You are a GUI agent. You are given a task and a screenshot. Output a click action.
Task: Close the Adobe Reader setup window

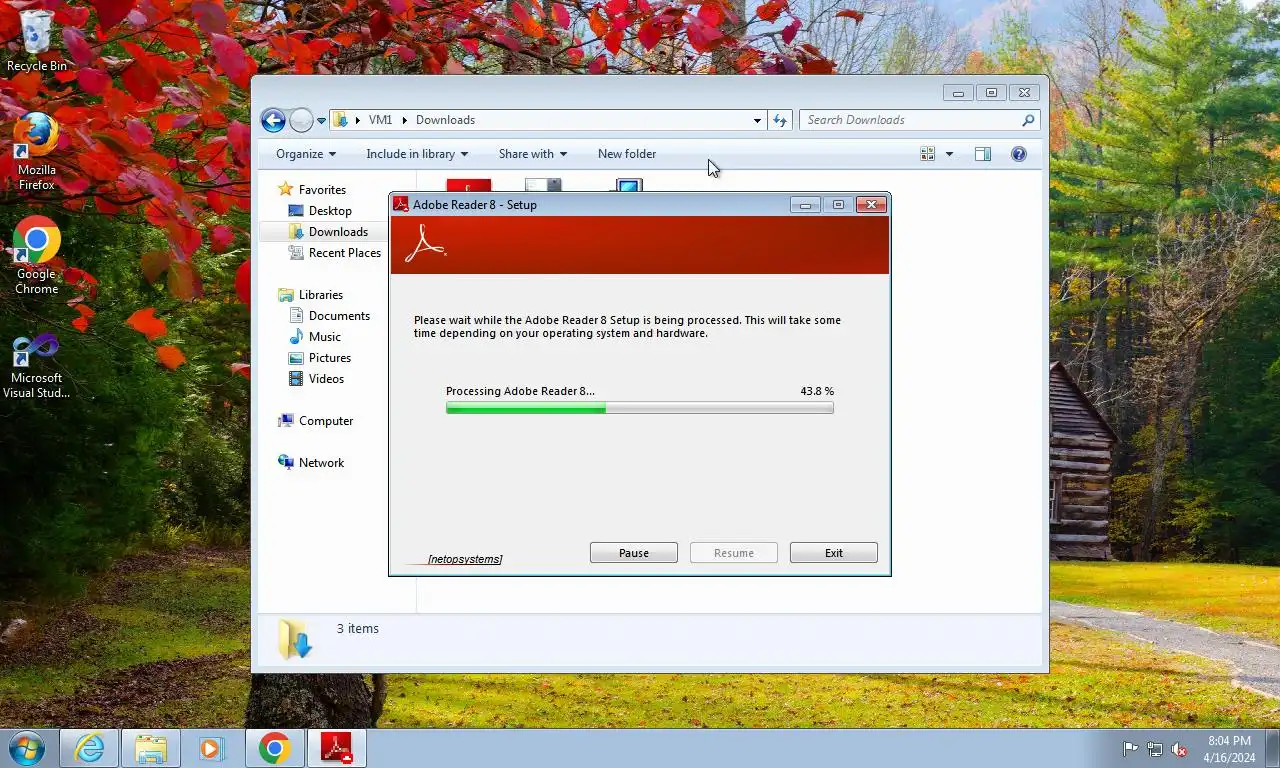click(x=871, y=205)
